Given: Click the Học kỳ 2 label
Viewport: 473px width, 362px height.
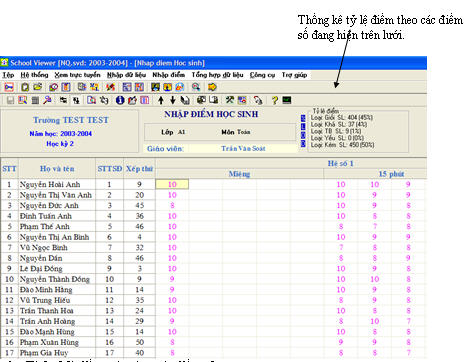Looking at the screenshot, I should tap(60, 144).
